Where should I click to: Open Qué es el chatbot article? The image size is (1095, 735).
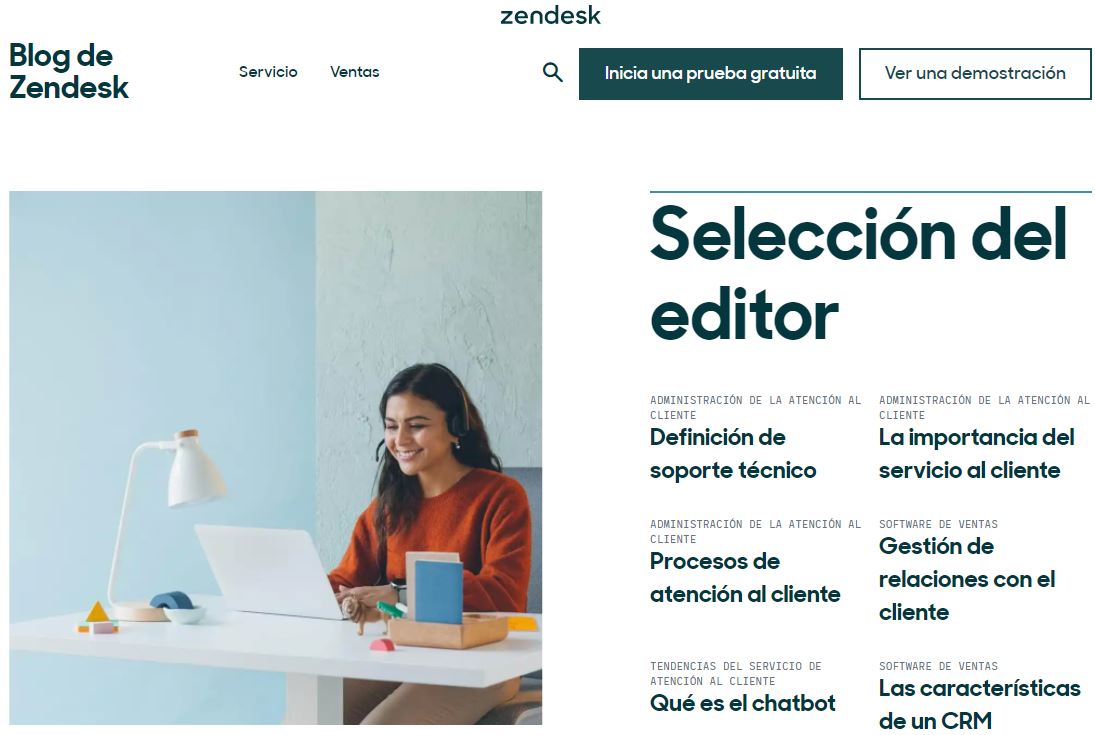[742, 703]
